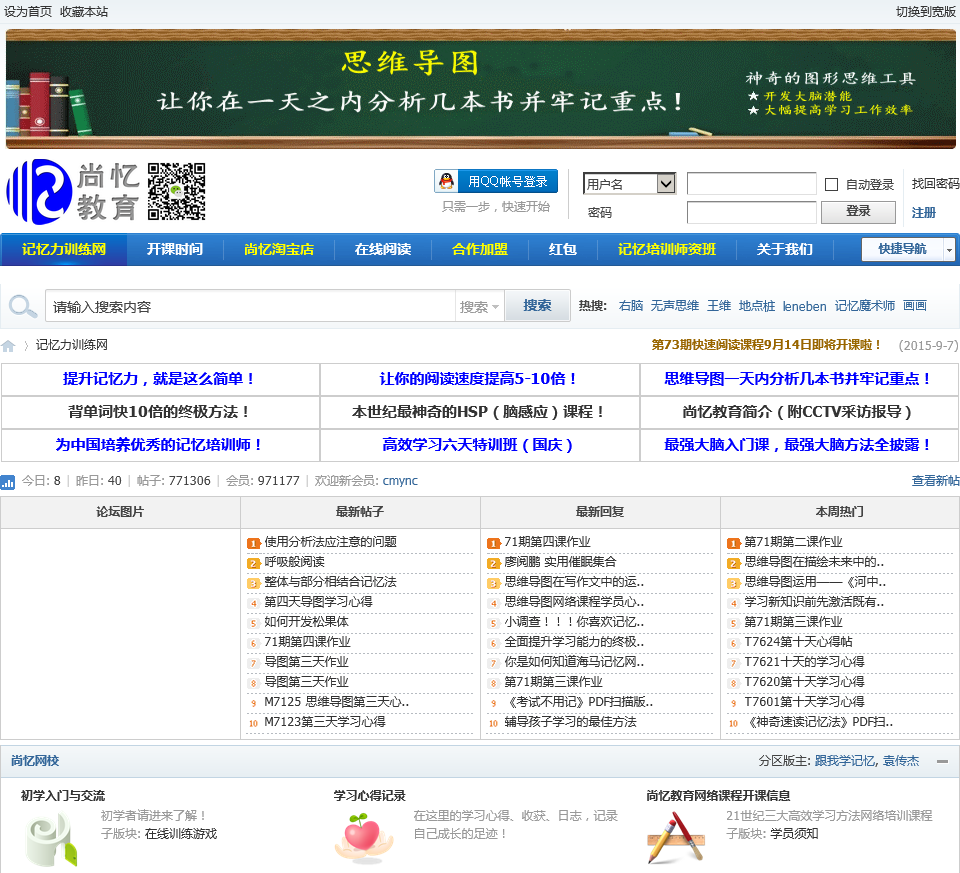Enable the 自动登录 checkbox

click(x=831, y=185)
